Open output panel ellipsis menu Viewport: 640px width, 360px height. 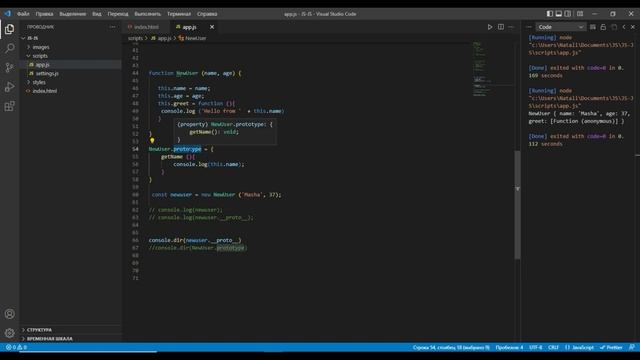point(529,27)
